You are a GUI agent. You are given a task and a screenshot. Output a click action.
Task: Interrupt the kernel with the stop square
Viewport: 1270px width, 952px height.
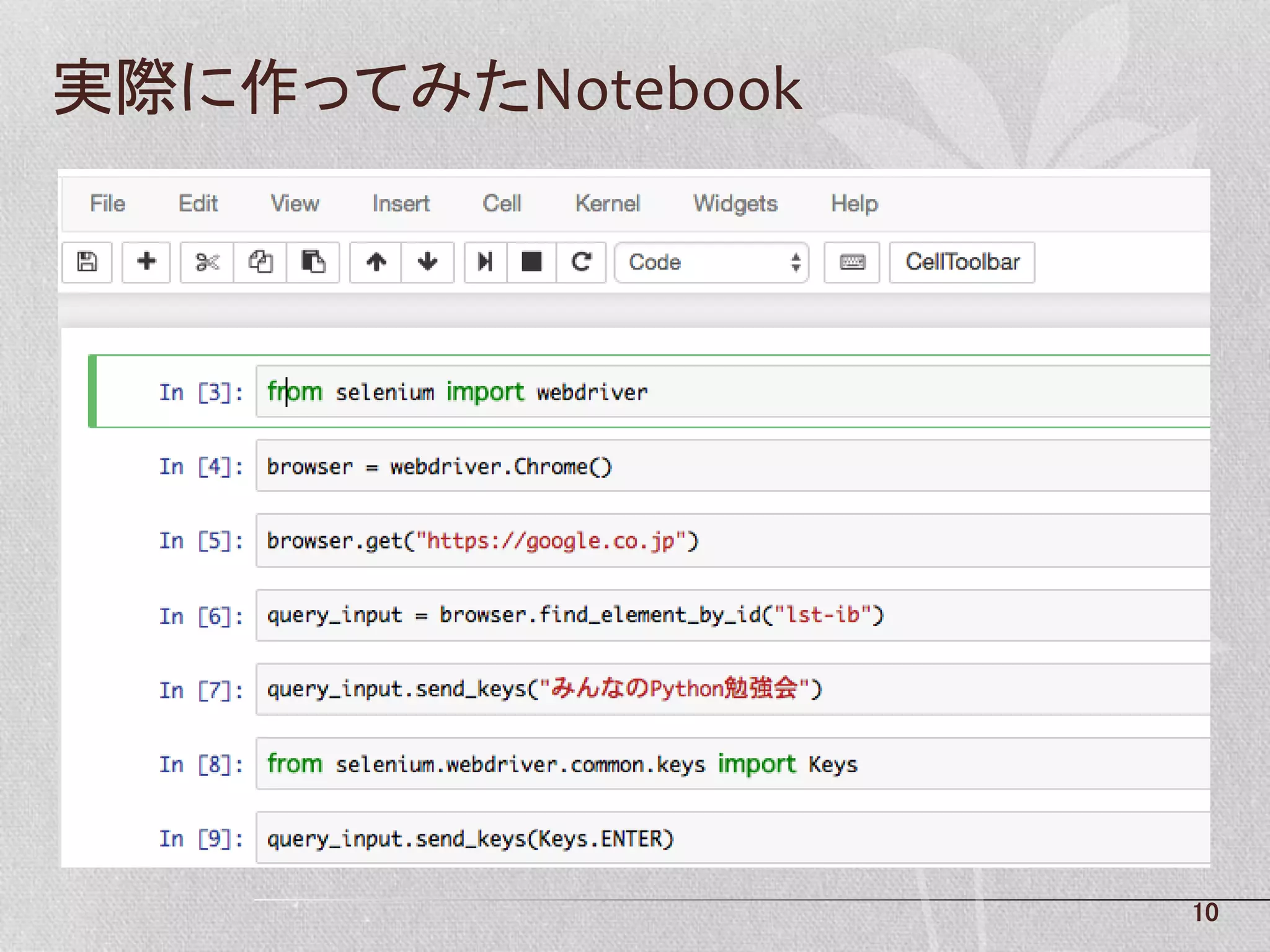[x=532, y=262]
